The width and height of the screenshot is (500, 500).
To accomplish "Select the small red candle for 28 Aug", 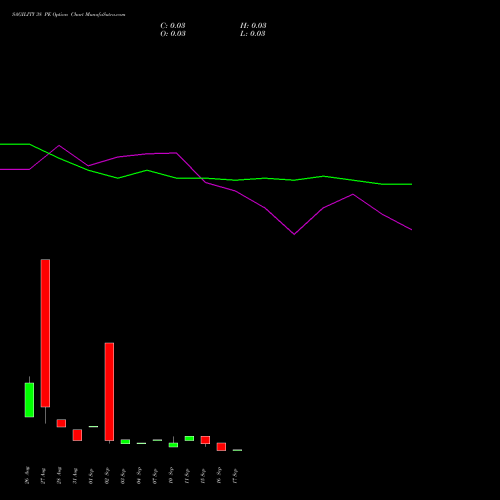I will (x=61, y=423).
